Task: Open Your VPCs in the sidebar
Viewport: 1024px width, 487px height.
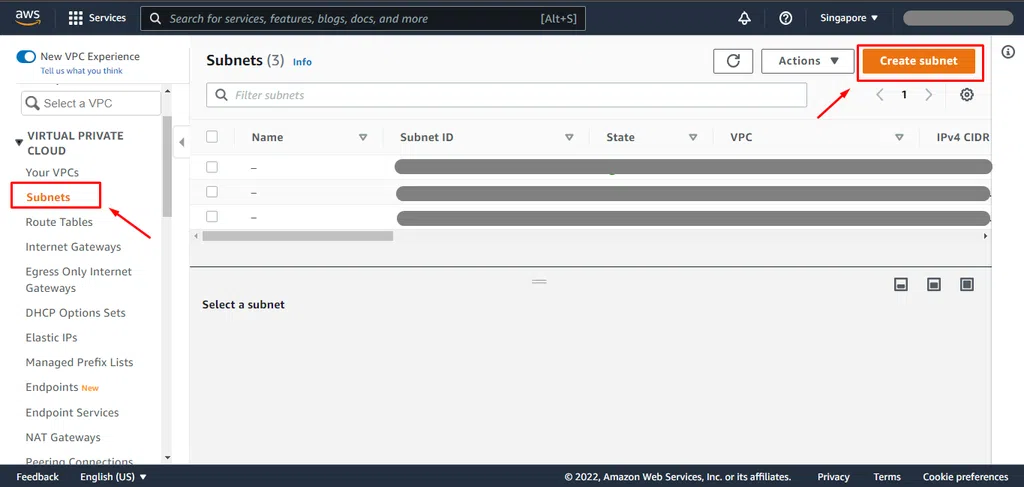Action: [52, 172]
